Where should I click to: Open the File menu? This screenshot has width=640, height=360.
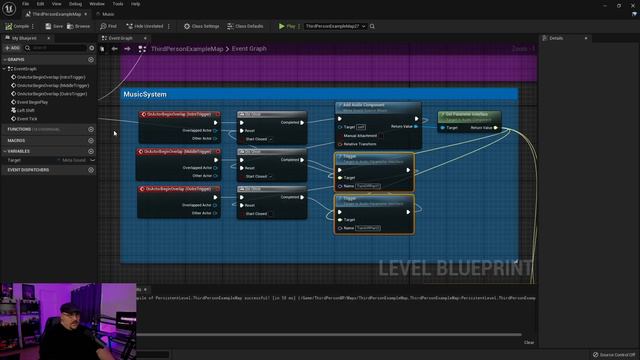click(x=25, y=4)
